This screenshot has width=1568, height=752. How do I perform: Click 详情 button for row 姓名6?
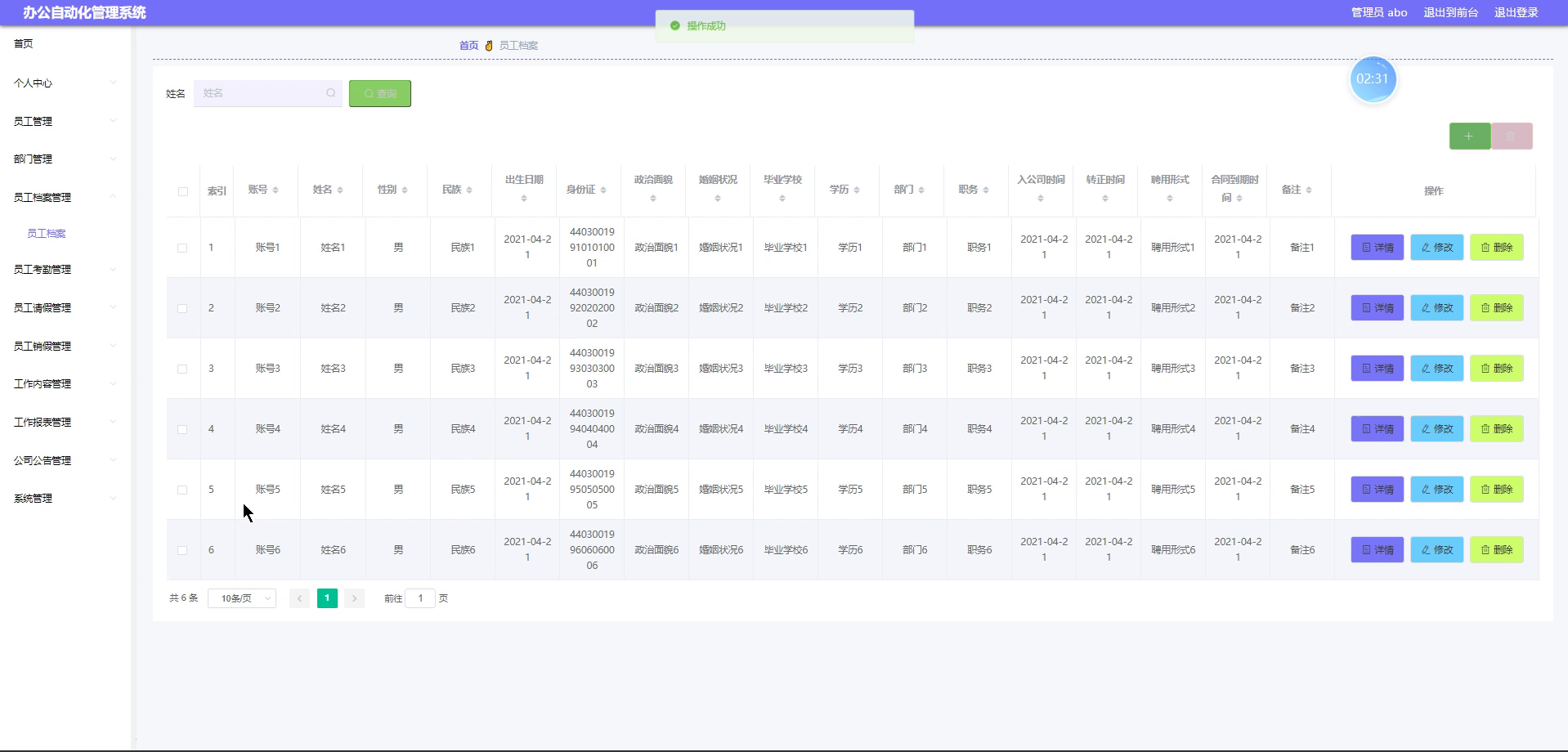click(x=1378, y=550)
